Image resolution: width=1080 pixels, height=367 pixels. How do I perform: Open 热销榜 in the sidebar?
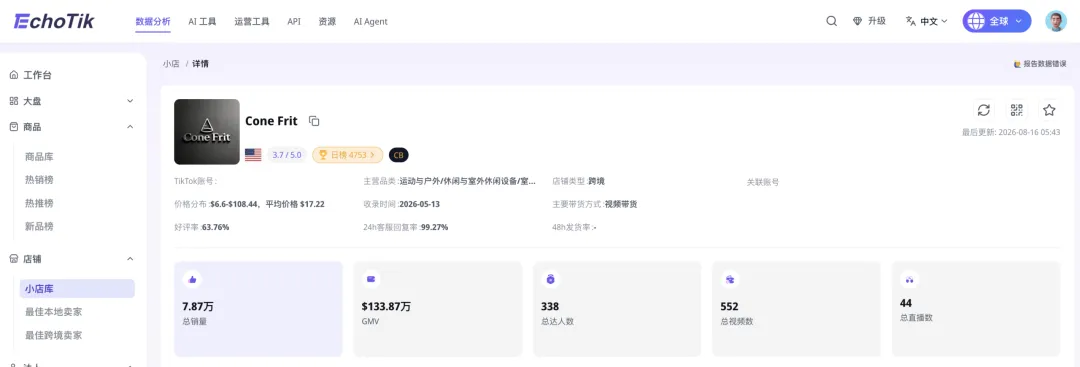(x=39, y=180)
